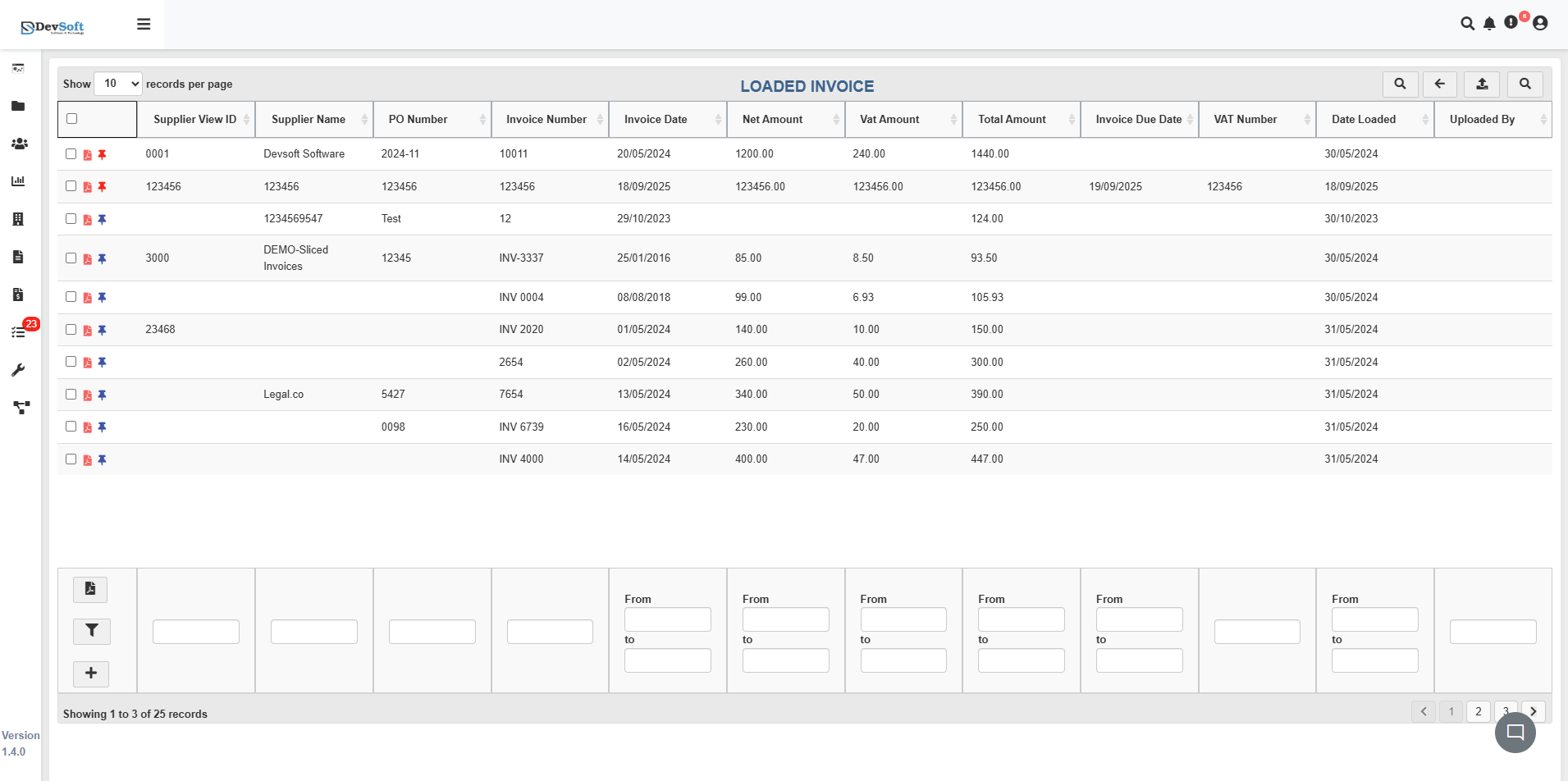Toggle the pin icon on the INV-3337 row
The width and height of the screenshot is (1568, 781).
click(102, 258)
